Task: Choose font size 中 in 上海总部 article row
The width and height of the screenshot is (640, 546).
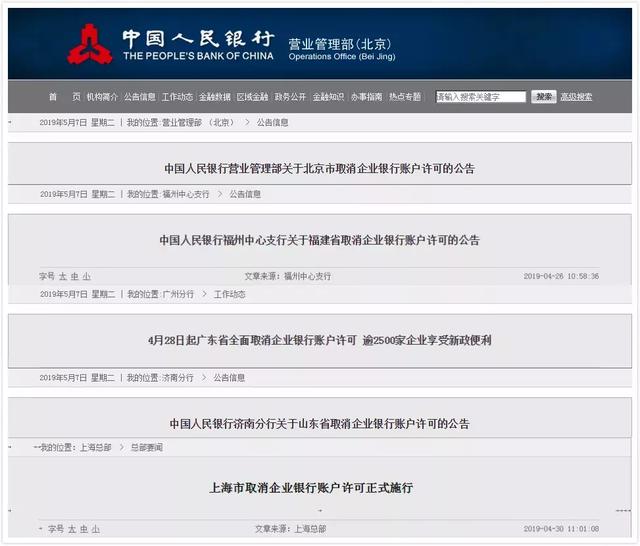Action: [84, 529]
